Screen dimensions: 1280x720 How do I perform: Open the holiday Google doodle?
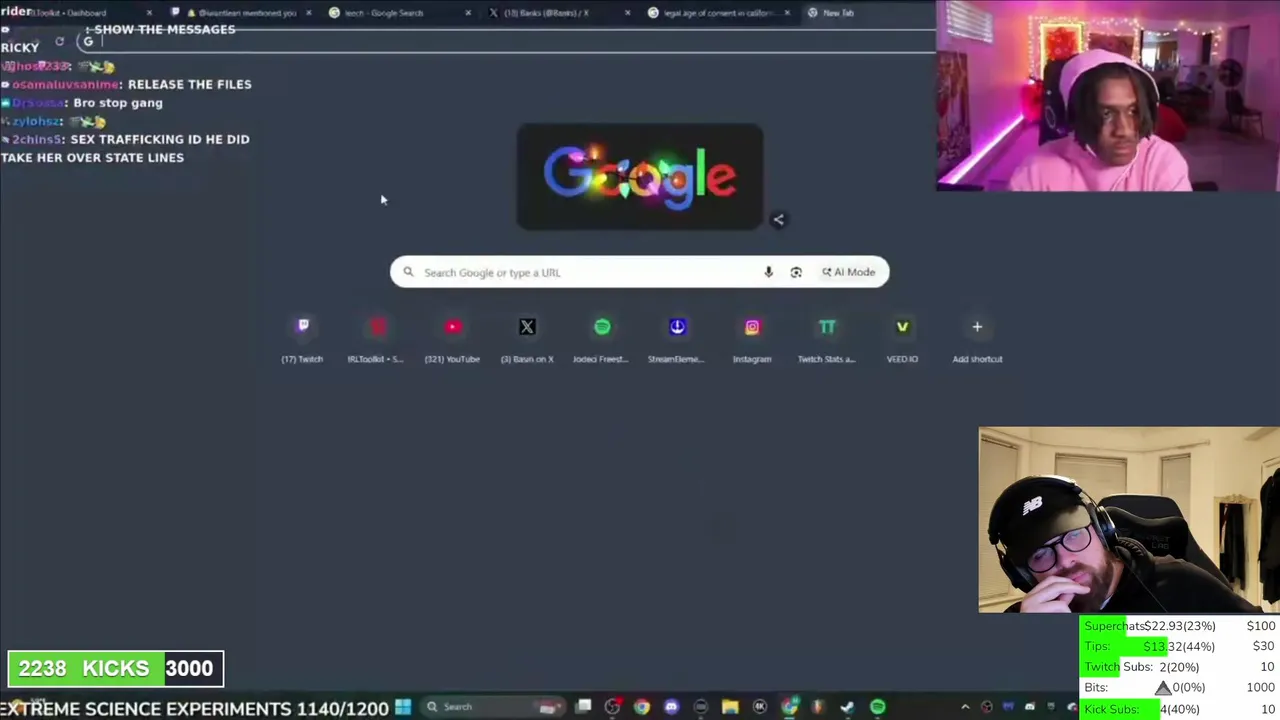tap(639, 177)
